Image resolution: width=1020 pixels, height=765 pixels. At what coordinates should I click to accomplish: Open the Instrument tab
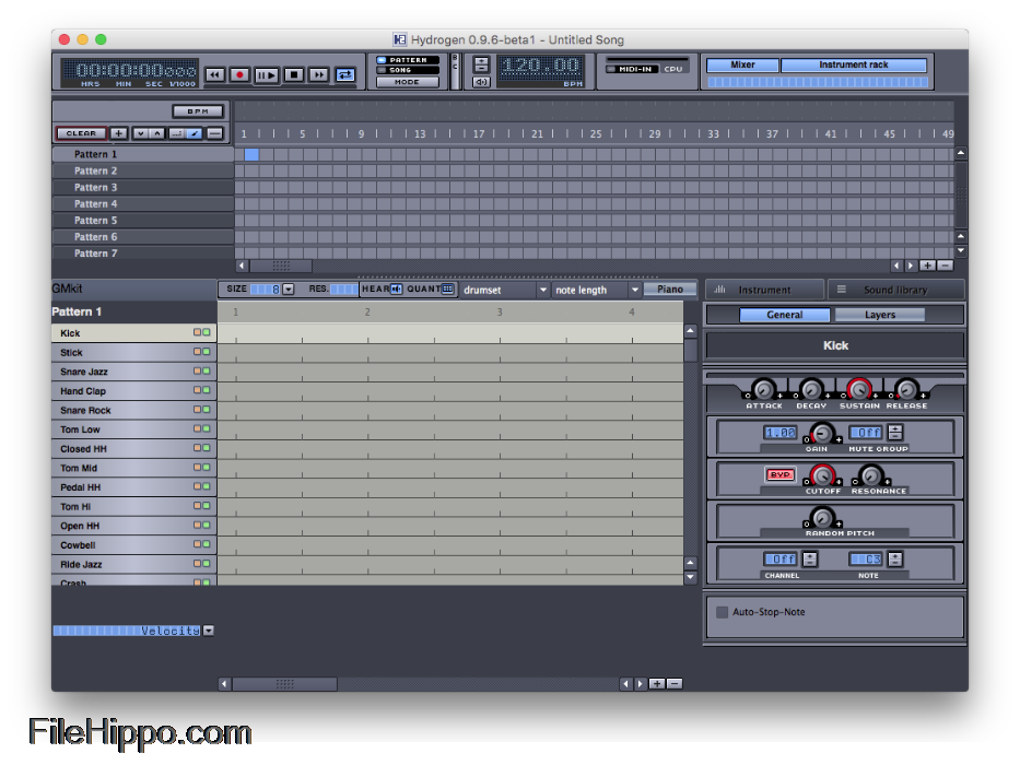764,289
